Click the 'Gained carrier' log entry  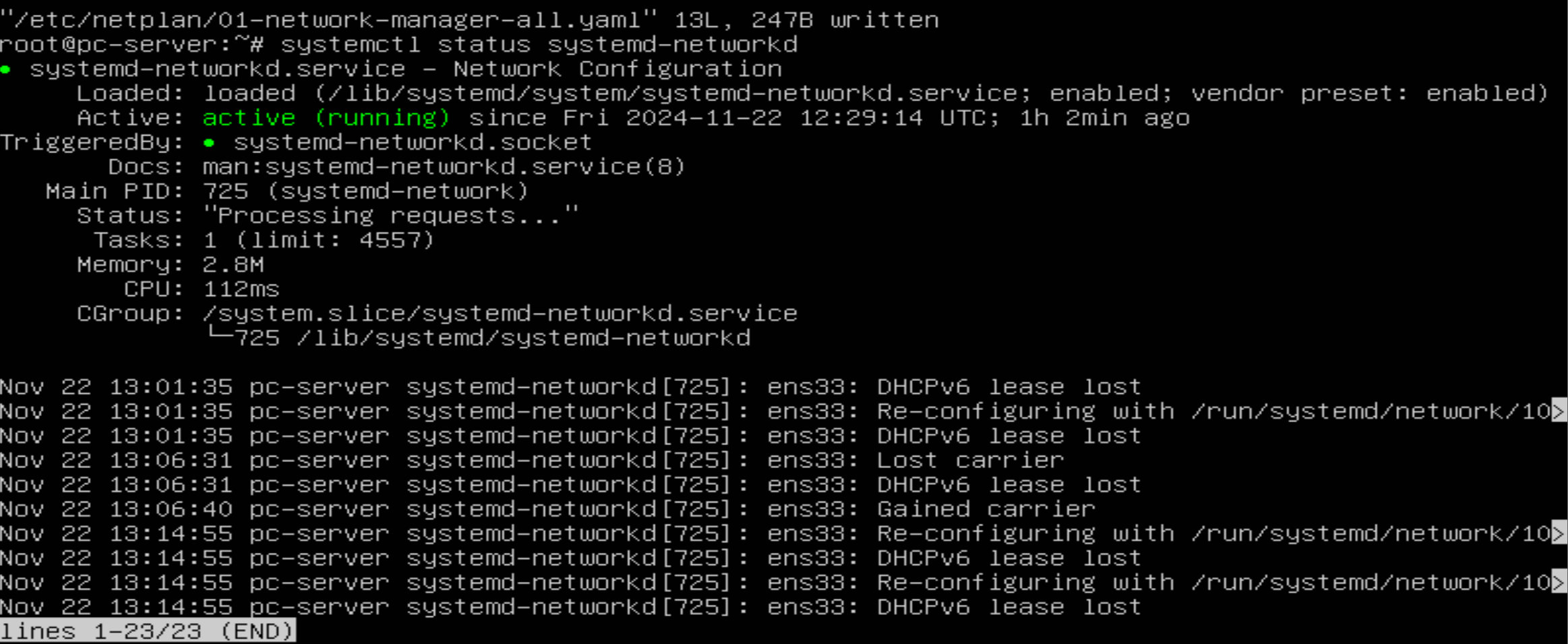click(986, 509)
